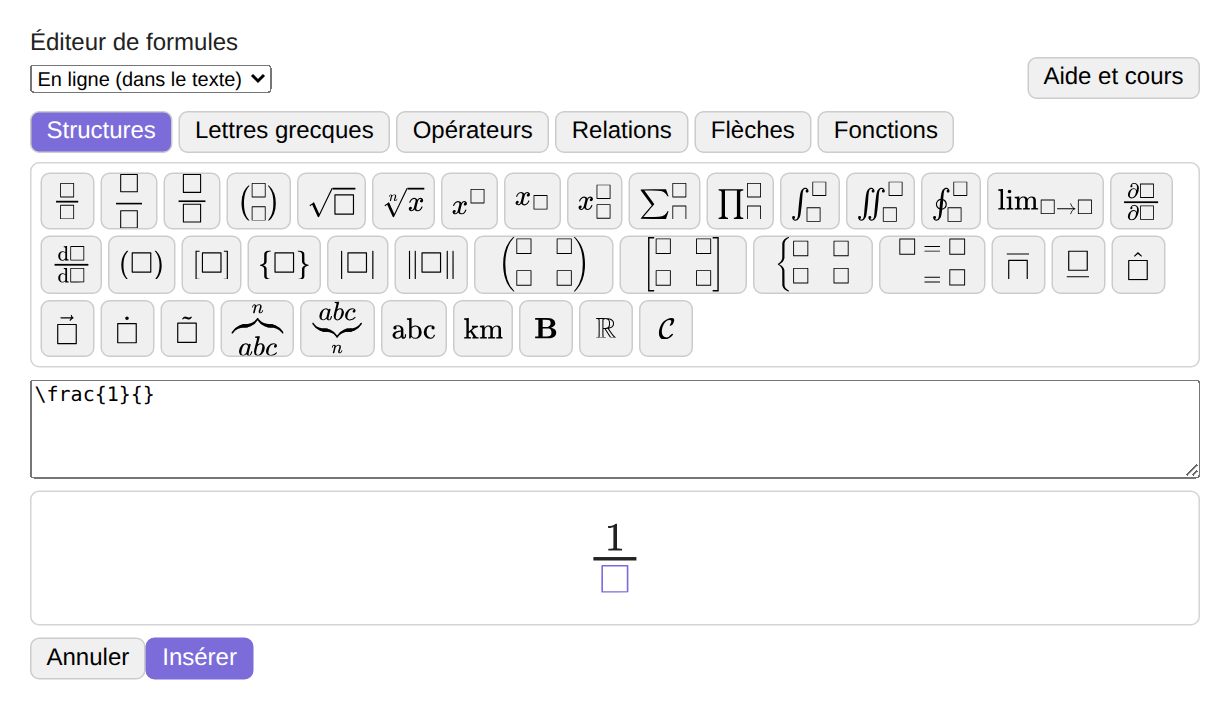
Task: Apply the bold B math style
Action: [x=546, y=329]
